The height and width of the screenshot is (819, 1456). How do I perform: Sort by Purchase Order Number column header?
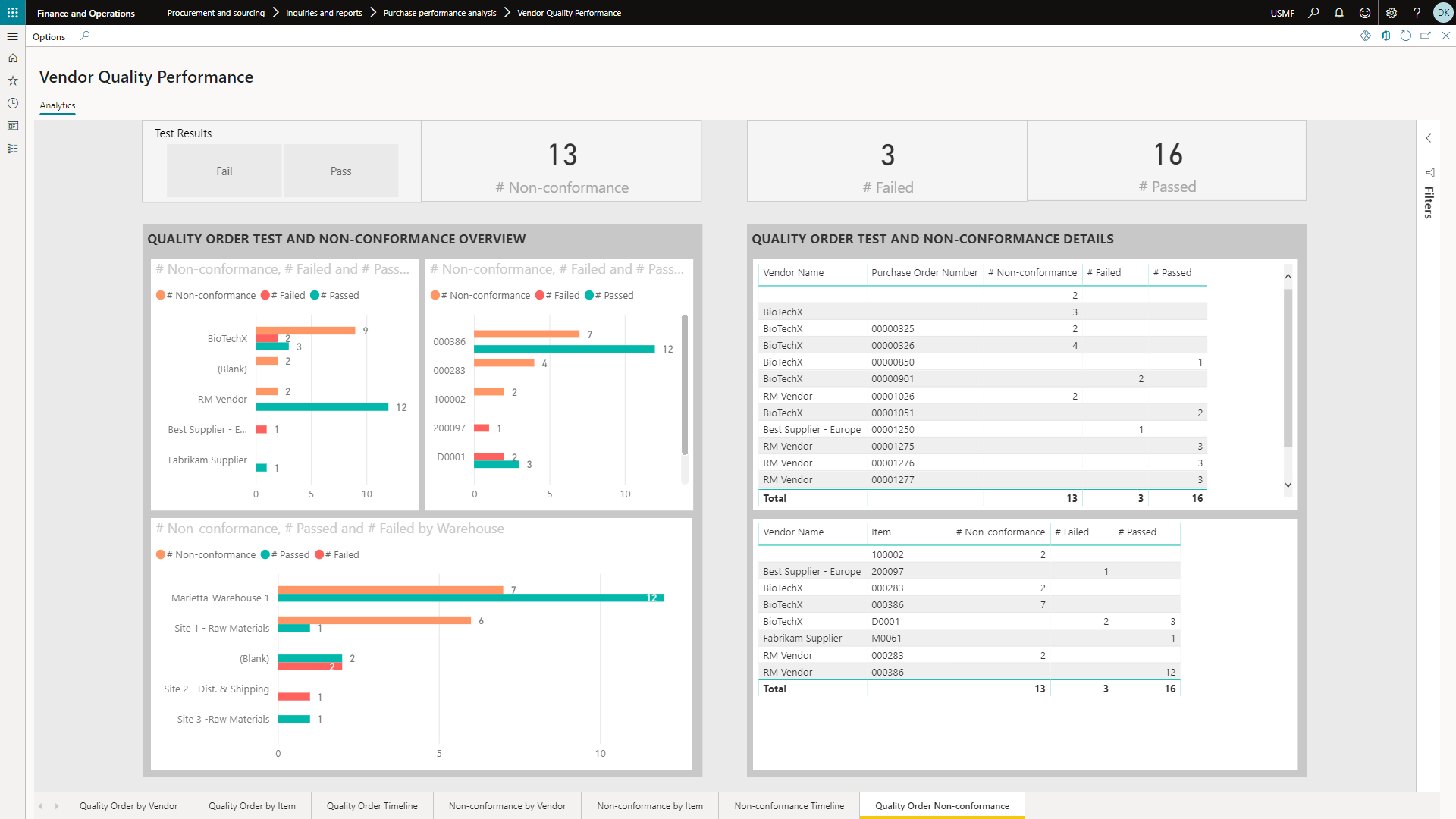click(x=924, y=273)
